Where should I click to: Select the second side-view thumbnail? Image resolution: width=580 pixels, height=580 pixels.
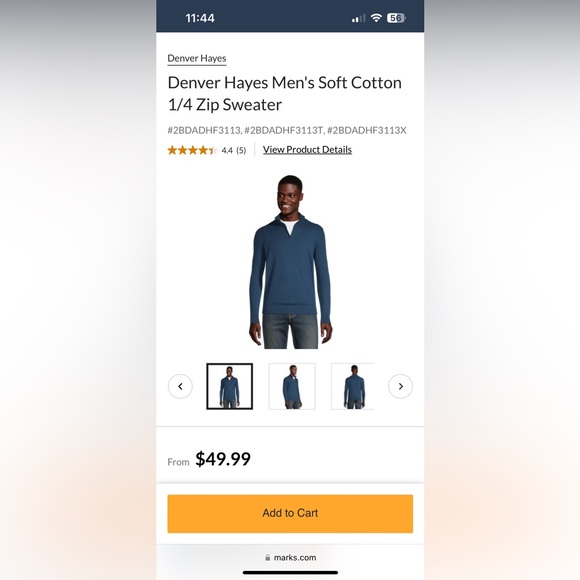point(292,386)
